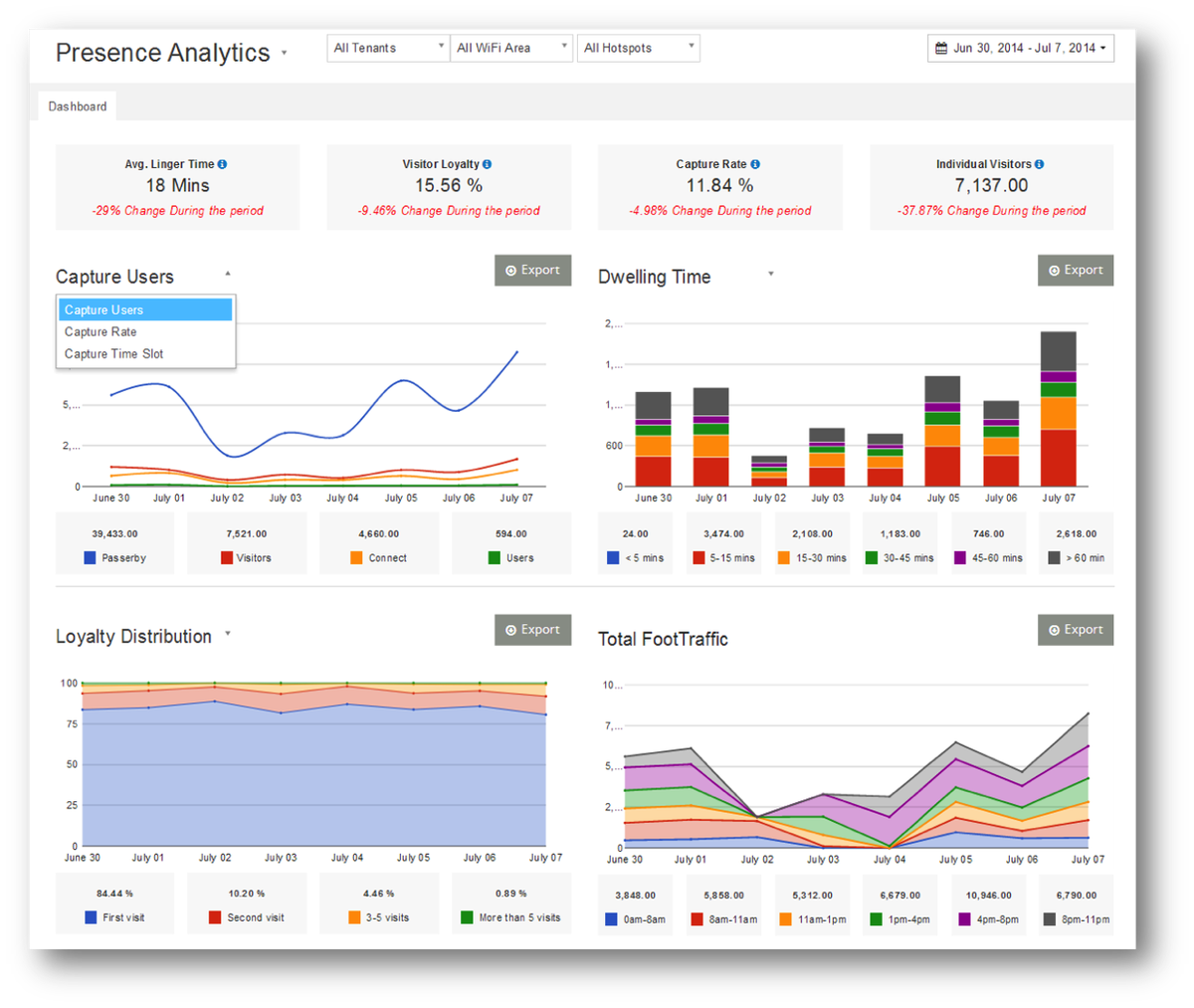This screenshot has width=1194, height=1008.
Task: Click the green 30-45 mins swatch
Action: (872, 558)
